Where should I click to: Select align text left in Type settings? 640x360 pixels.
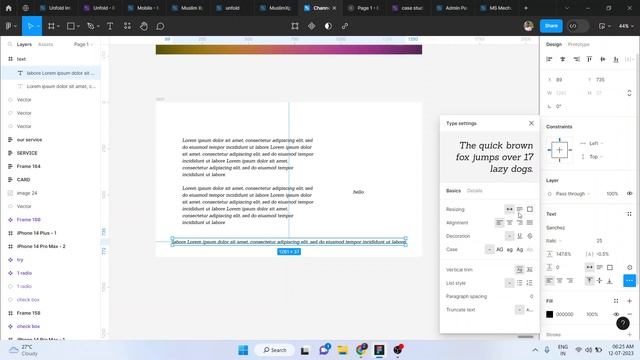[499, 222]
